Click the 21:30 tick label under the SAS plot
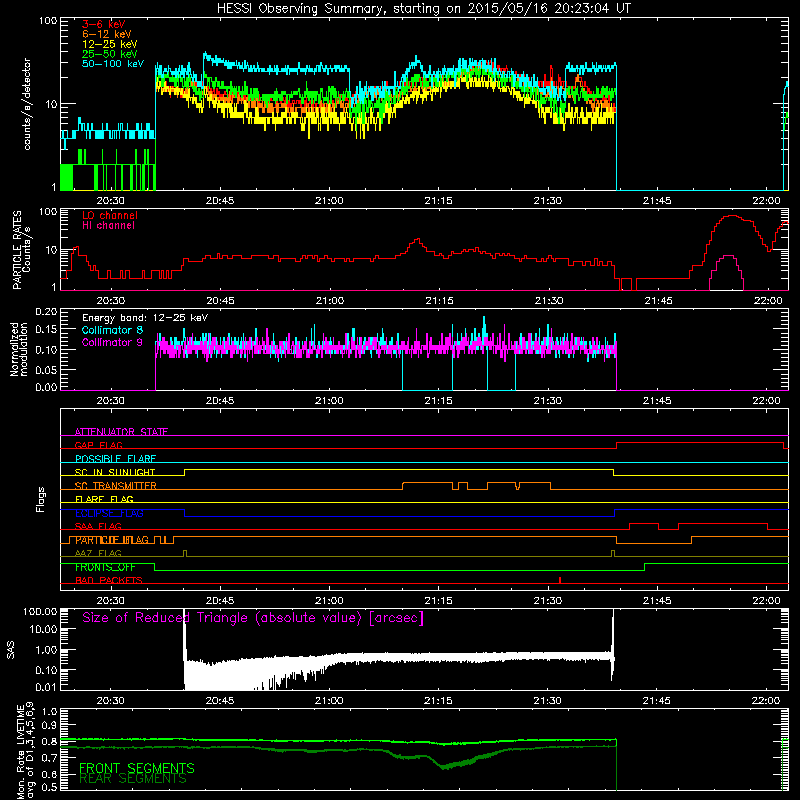 547,701
